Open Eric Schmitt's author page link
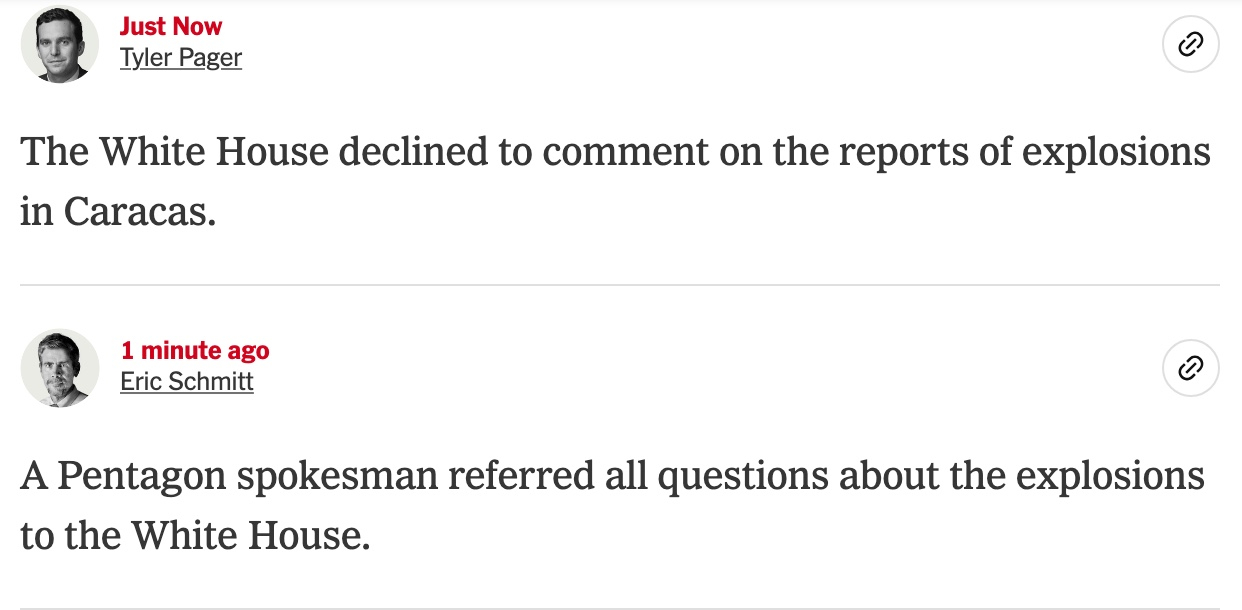Image resolution: width=1242 pixels, height=610 pixels. (x=186, y=382)
